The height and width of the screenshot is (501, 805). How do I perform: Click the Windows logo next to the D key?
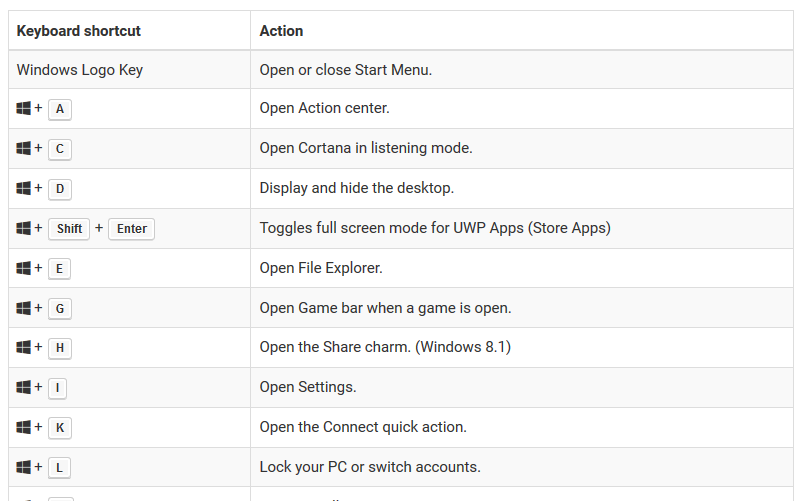(24, 188)
